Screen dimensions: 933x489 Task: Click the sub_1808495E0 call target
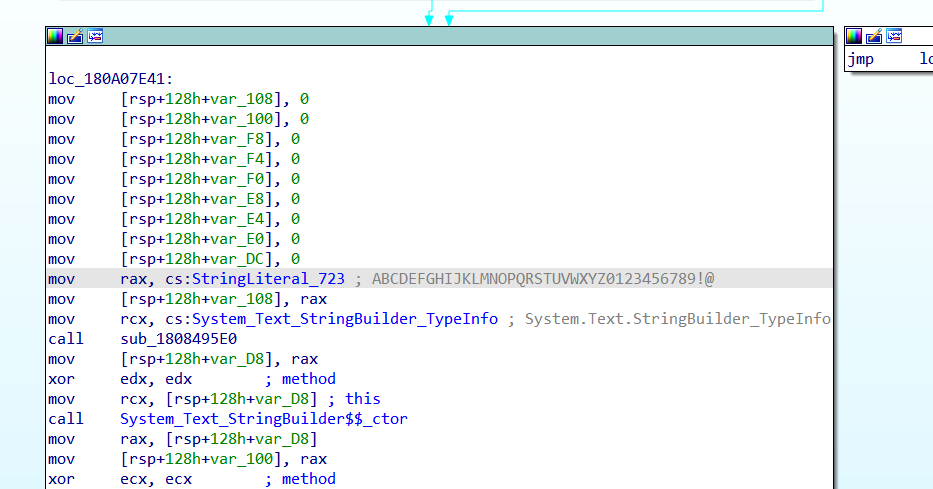[x=179, y=339]
